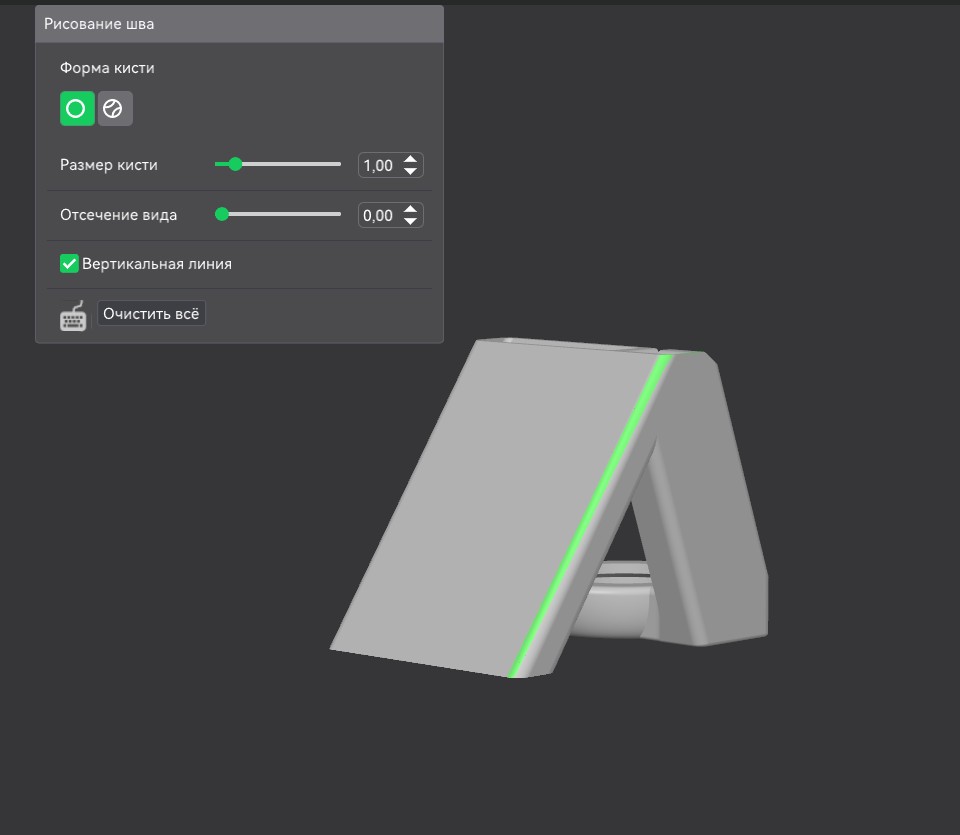Click the brush size value 1,00
Screen dimensions: 960x835
[x=378, y=165]
